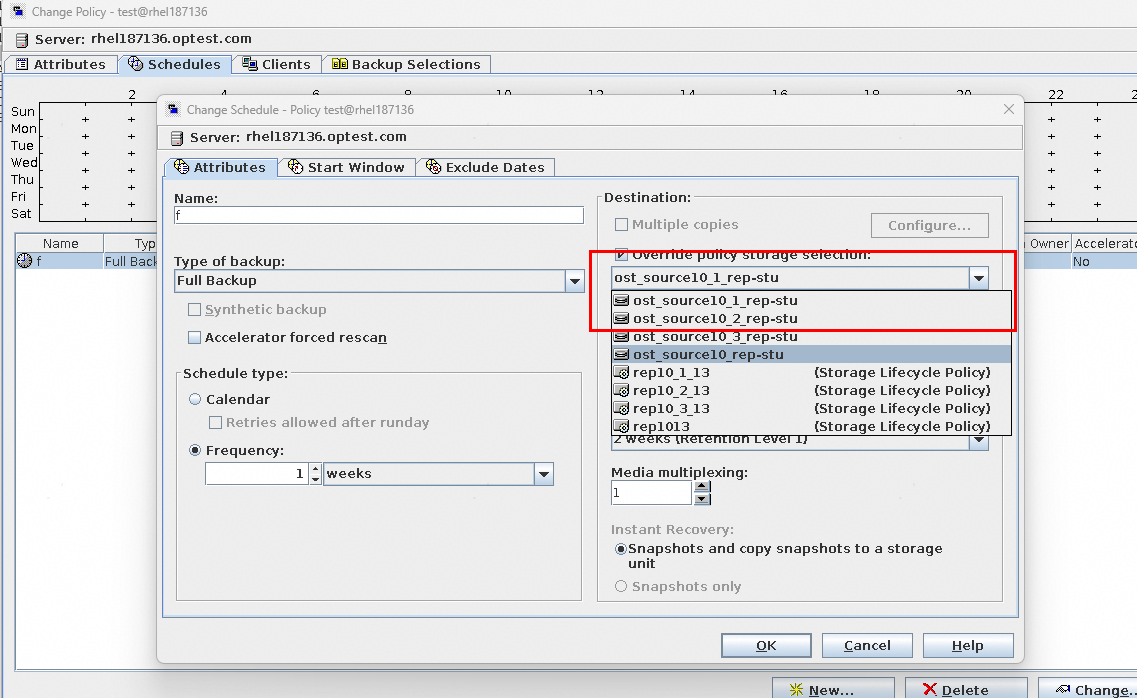Select the Frequency schedule type
This screenshot has height=698, width=1137.
tap(195, 450)
